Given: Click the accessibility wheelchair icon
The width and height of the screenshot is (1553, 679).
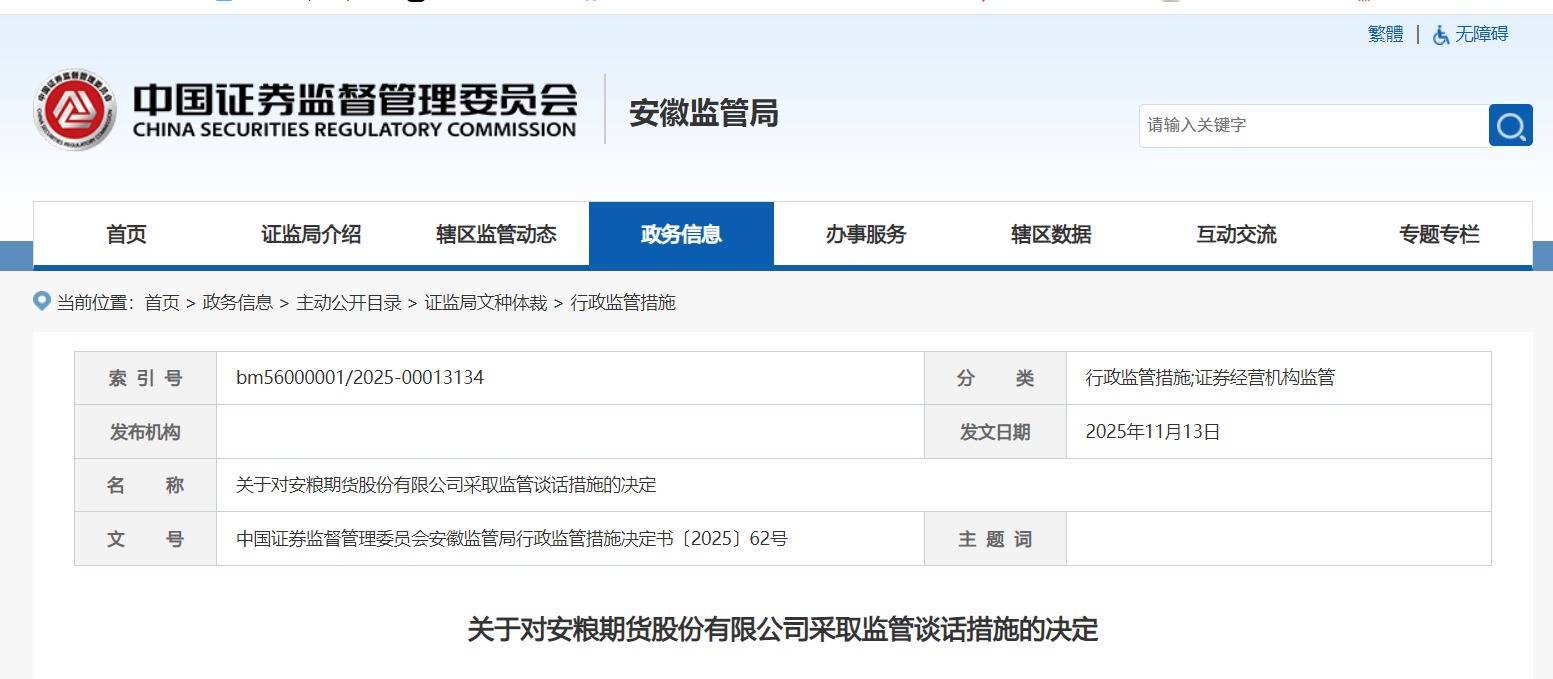Looking at the screenshot, I should (x=1440, y=34).
